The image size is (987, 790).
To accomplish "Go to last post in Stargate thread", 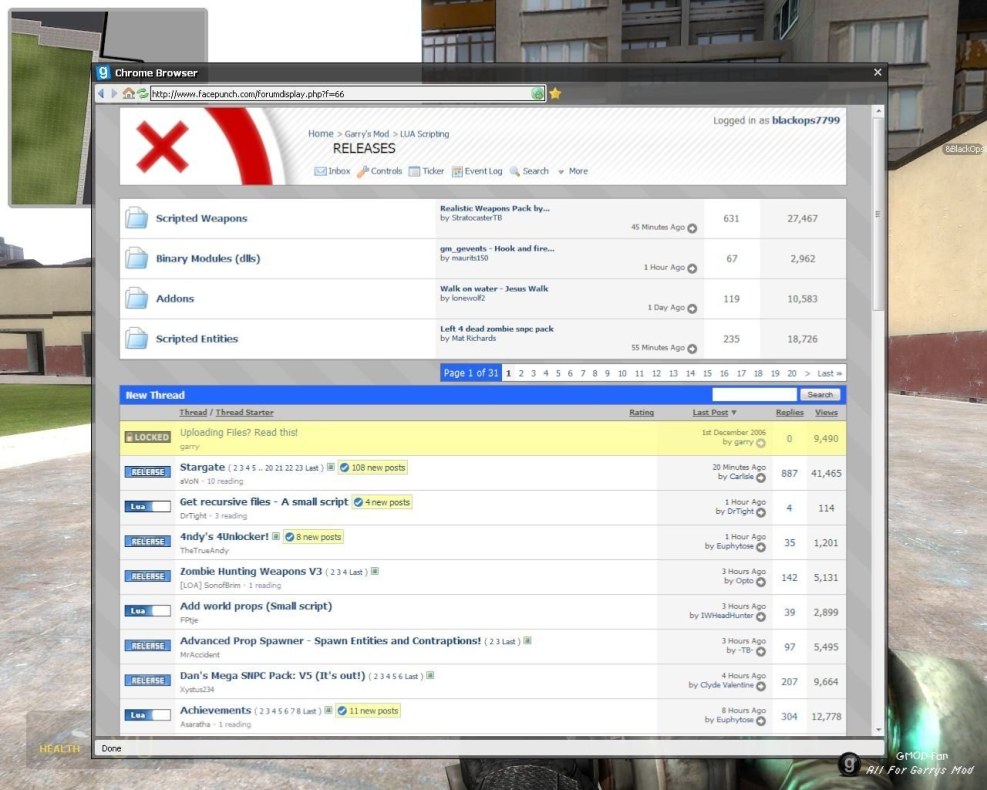I will click(x=761, y=478).
